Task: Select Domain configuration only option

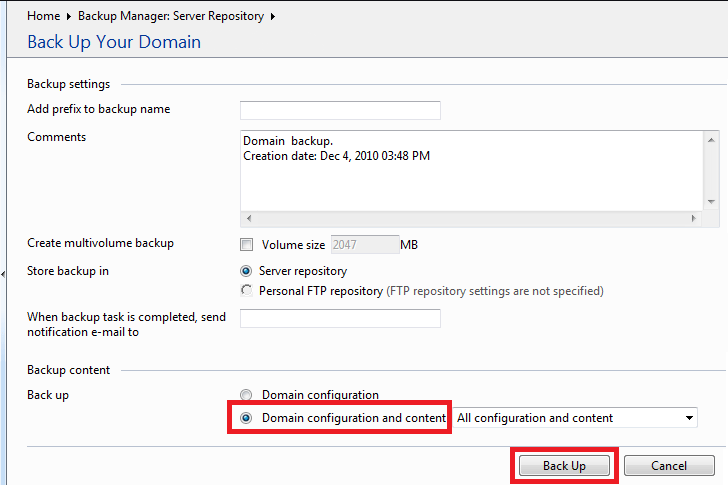Action: point(246,395)
